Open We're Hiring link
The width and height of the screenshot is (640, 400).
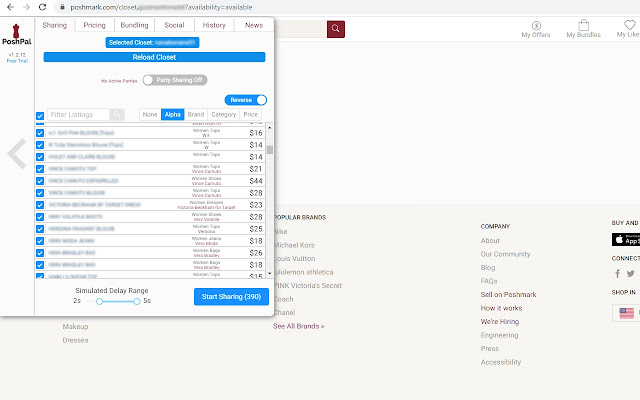point(500,322)
